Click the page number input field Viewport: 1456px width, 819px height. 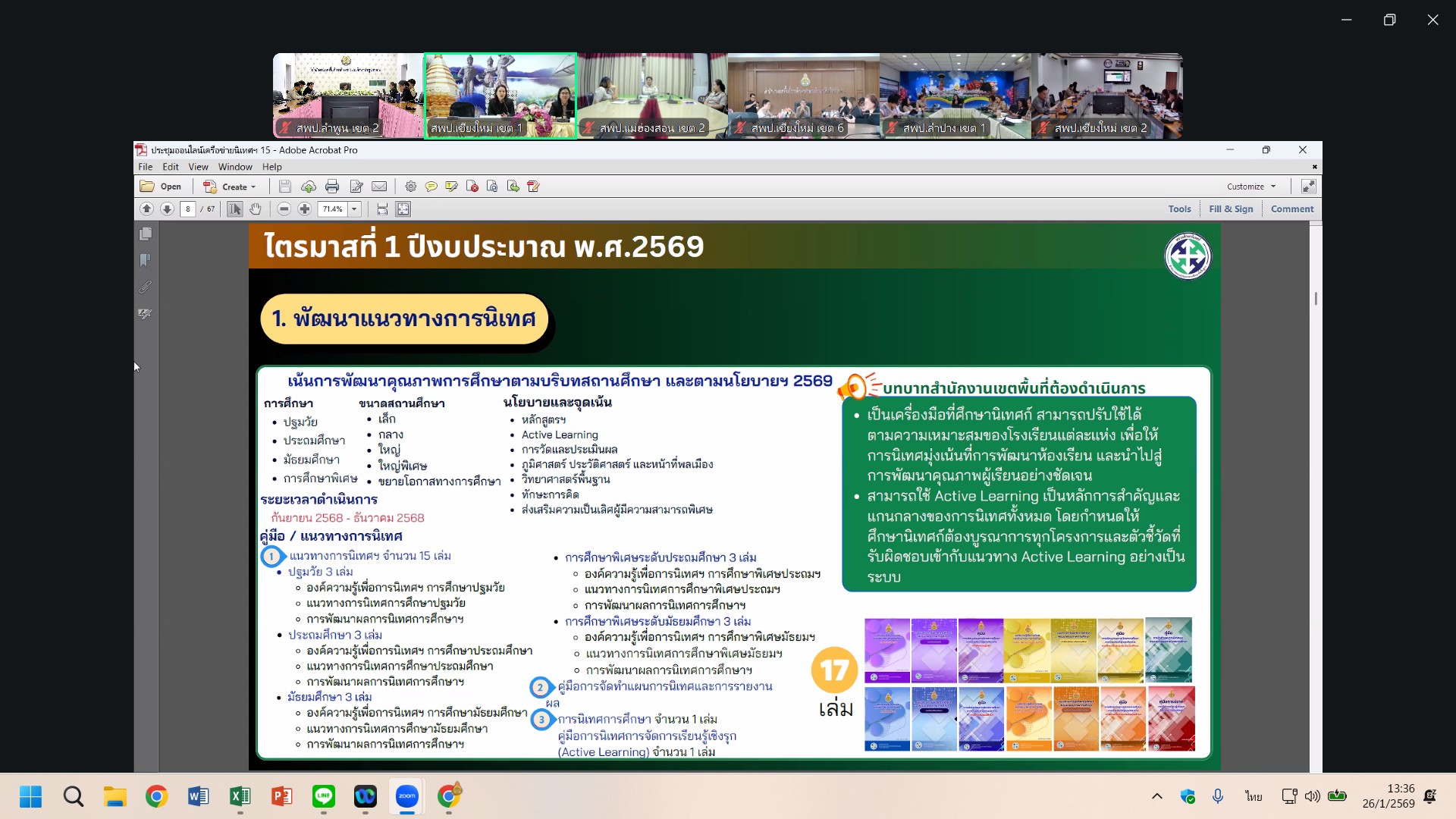tap(188, 209)
